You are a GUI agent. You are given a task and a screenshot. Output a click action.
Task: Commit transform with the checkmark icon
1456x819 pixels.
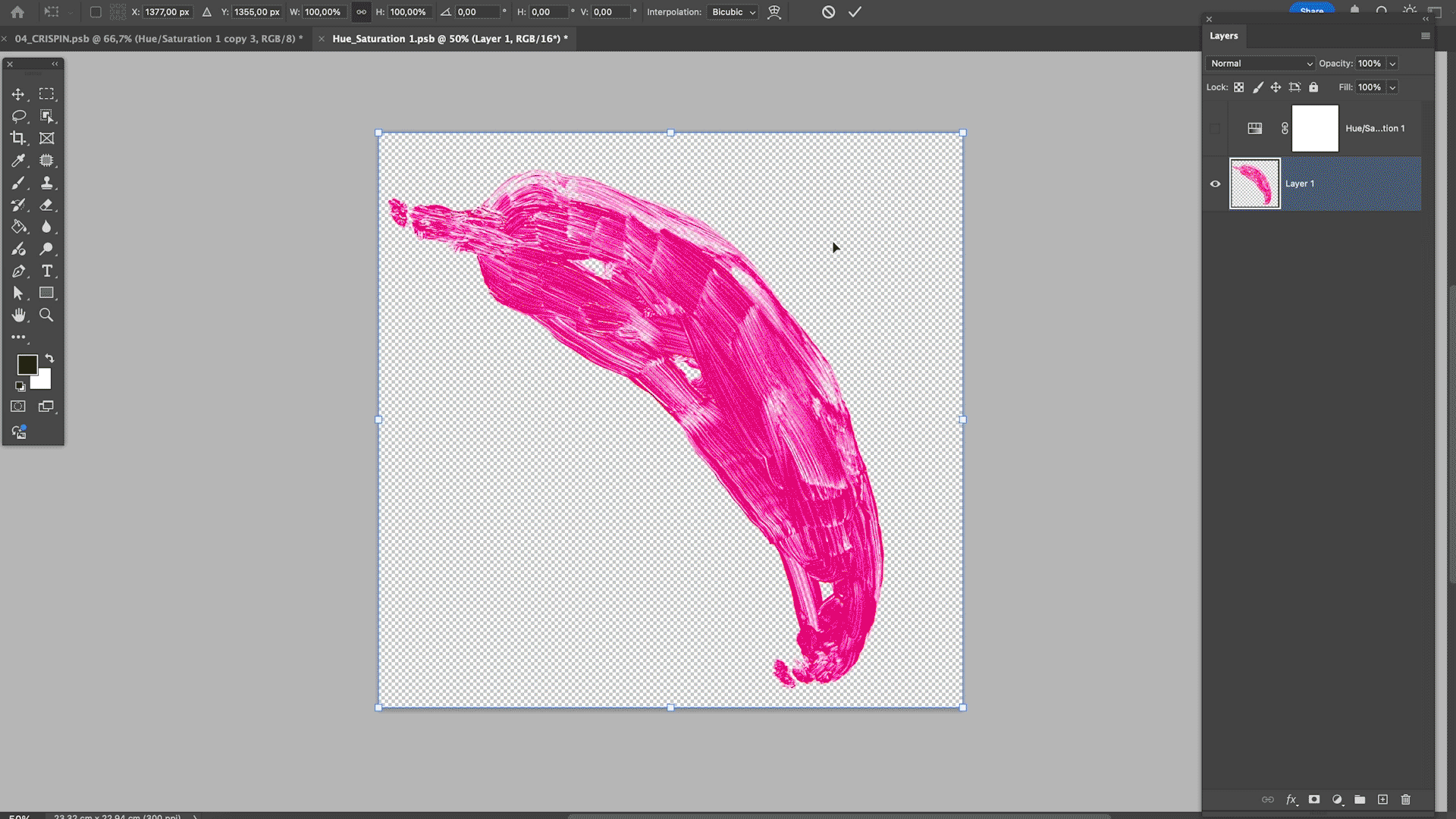click(855, 12)
